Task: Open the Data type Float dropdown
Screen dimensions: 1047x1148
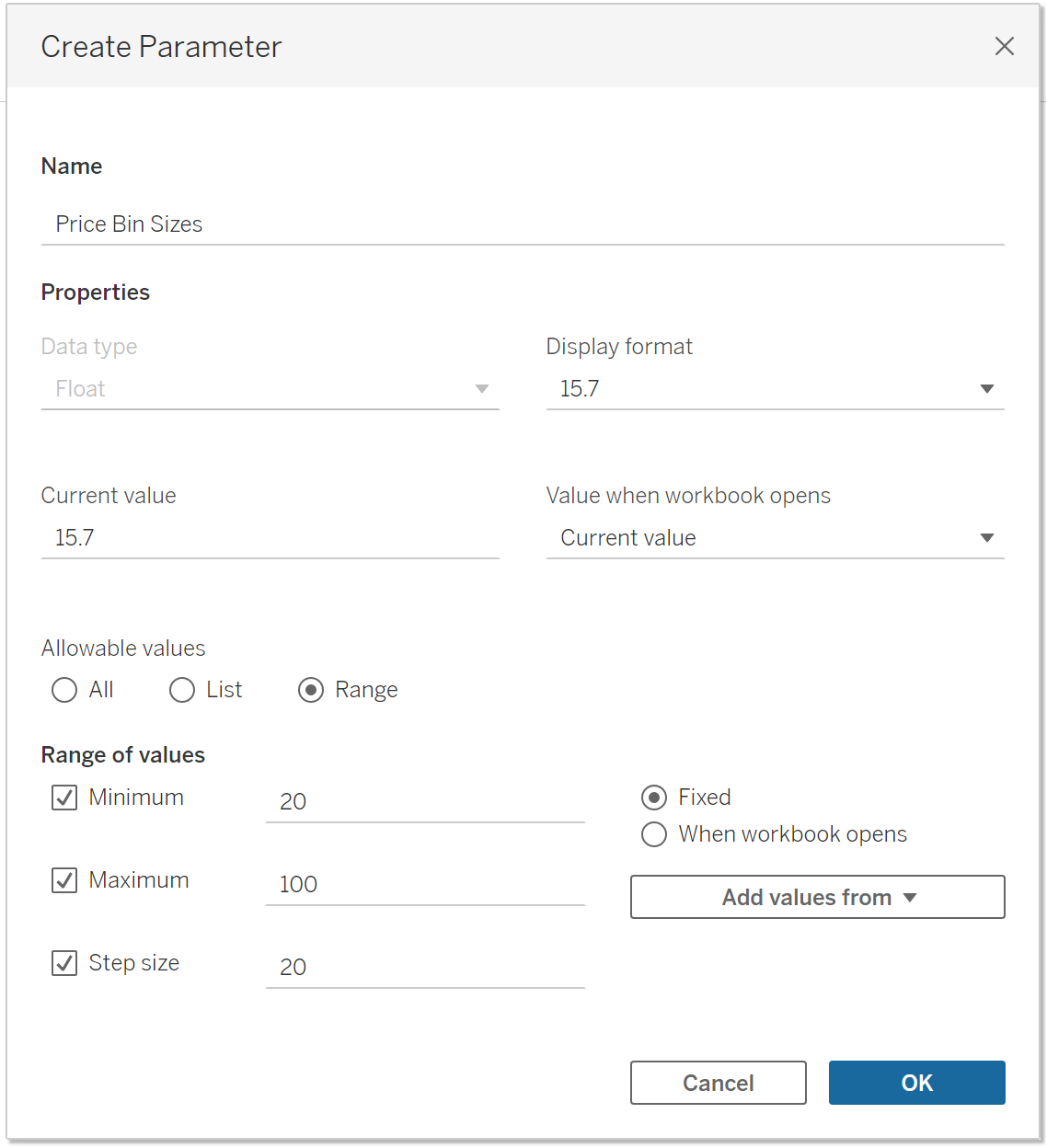Action: (270, 389)
